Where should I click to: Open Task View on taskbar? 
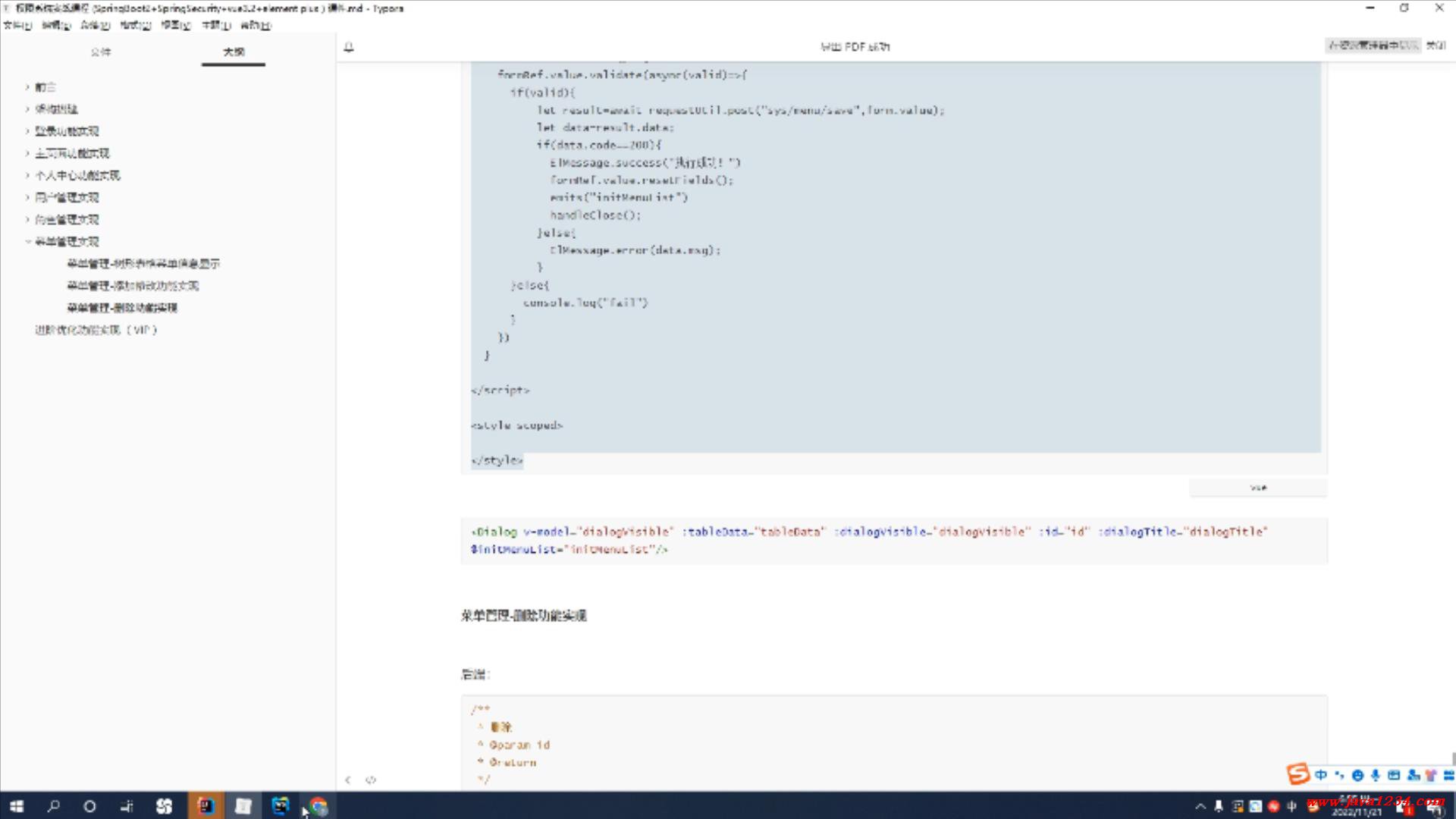tap(127, 806)
